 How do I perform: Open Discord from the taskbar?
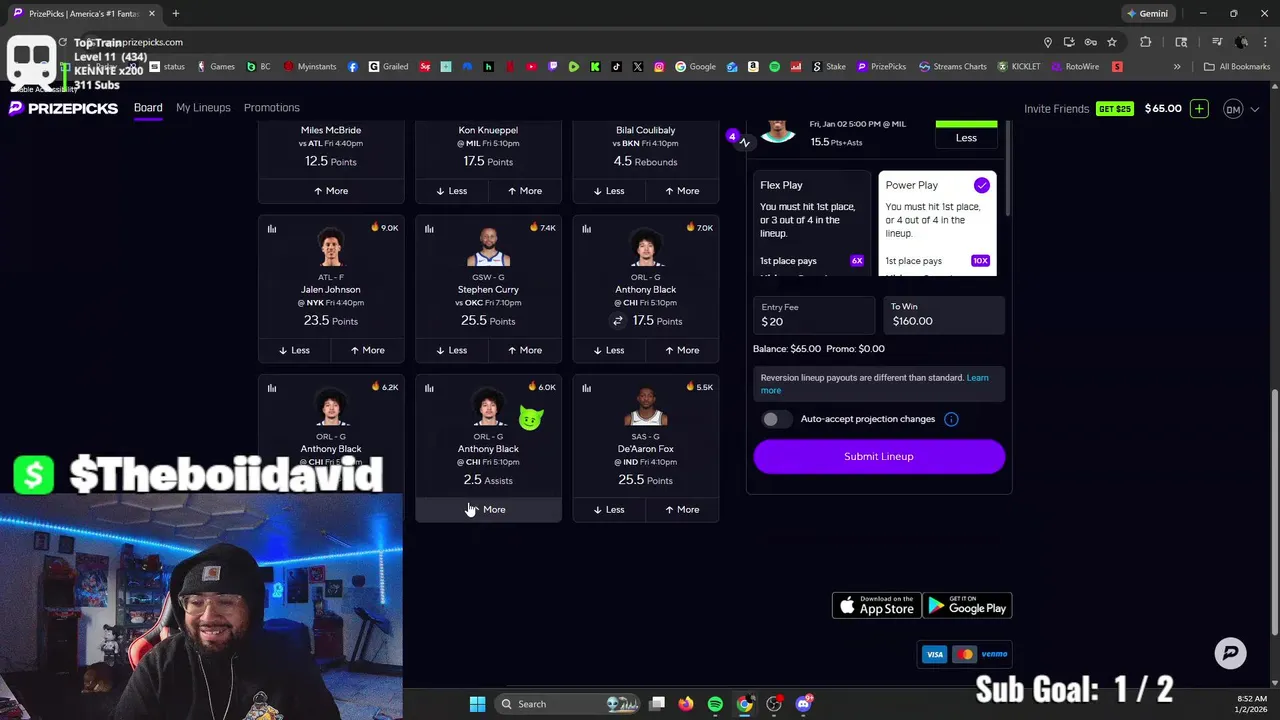coord(803,704)
